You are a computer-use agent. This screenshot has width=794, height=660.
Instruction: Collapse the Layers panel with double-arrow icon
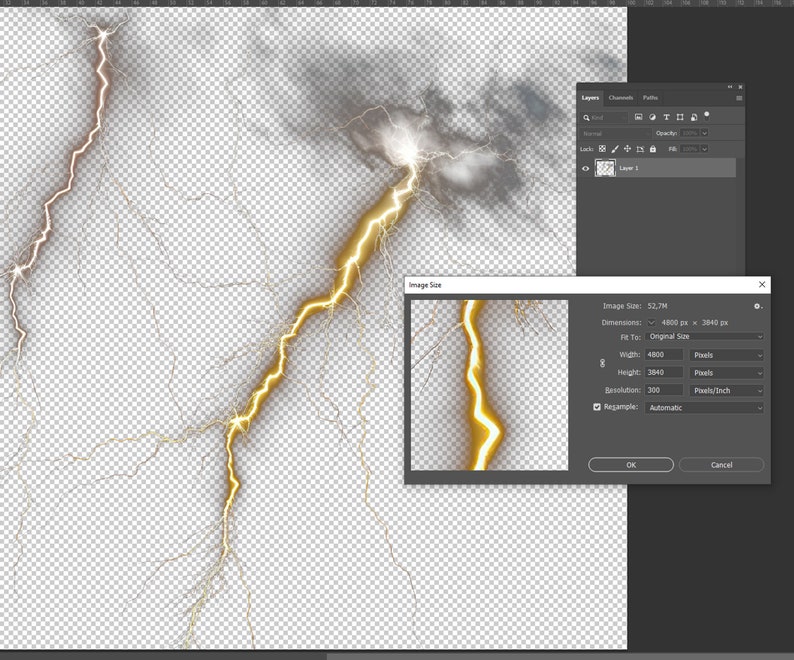(730, 87)
